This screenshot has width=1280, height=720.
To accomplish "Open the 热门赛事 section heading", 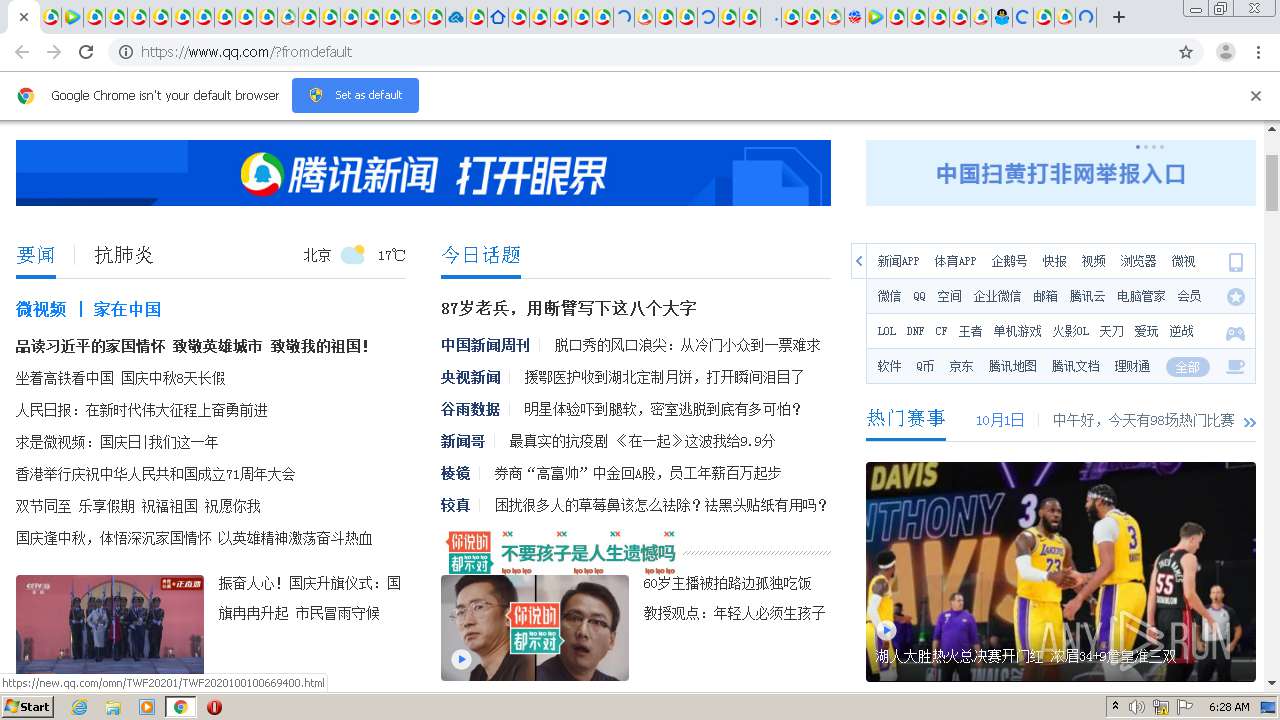I will [906, 418].
